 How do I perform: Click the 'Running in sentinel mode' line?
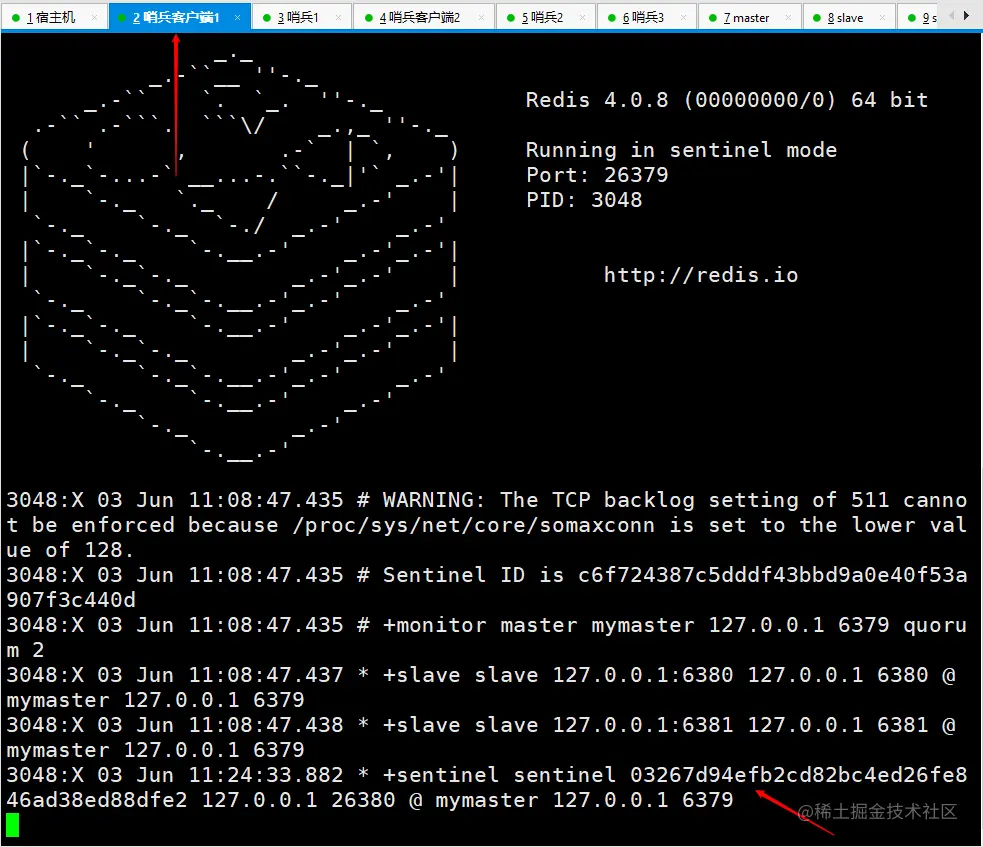tap(681, 150)
